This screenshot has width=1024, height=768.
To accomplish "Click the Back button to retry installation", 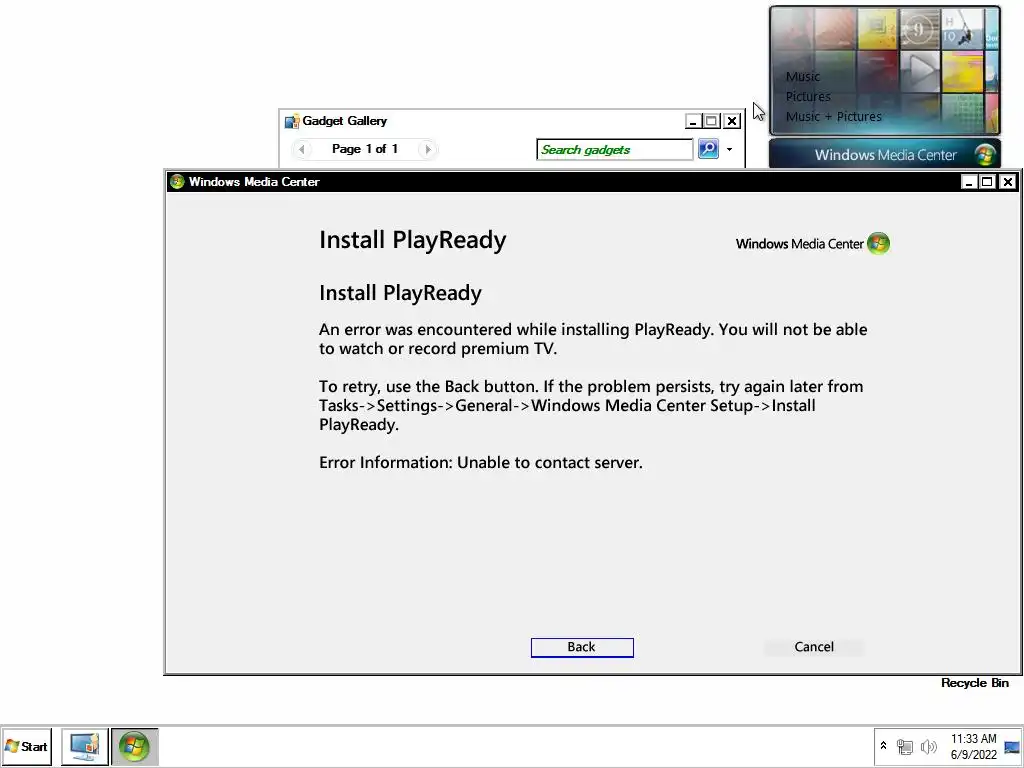I will 582,647.
